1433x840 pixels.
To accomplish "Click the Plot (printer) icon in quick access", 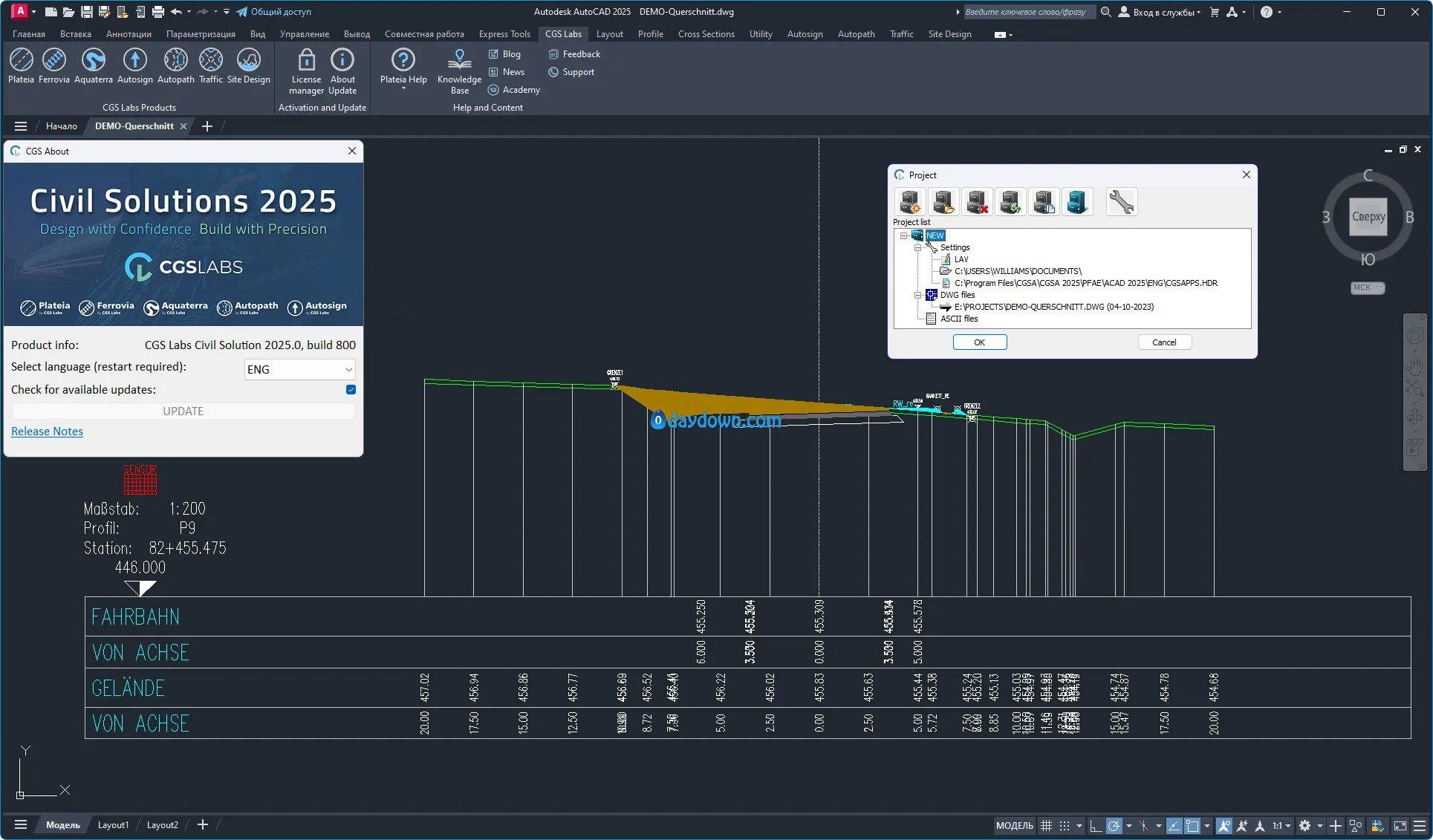I will (157, 12).
